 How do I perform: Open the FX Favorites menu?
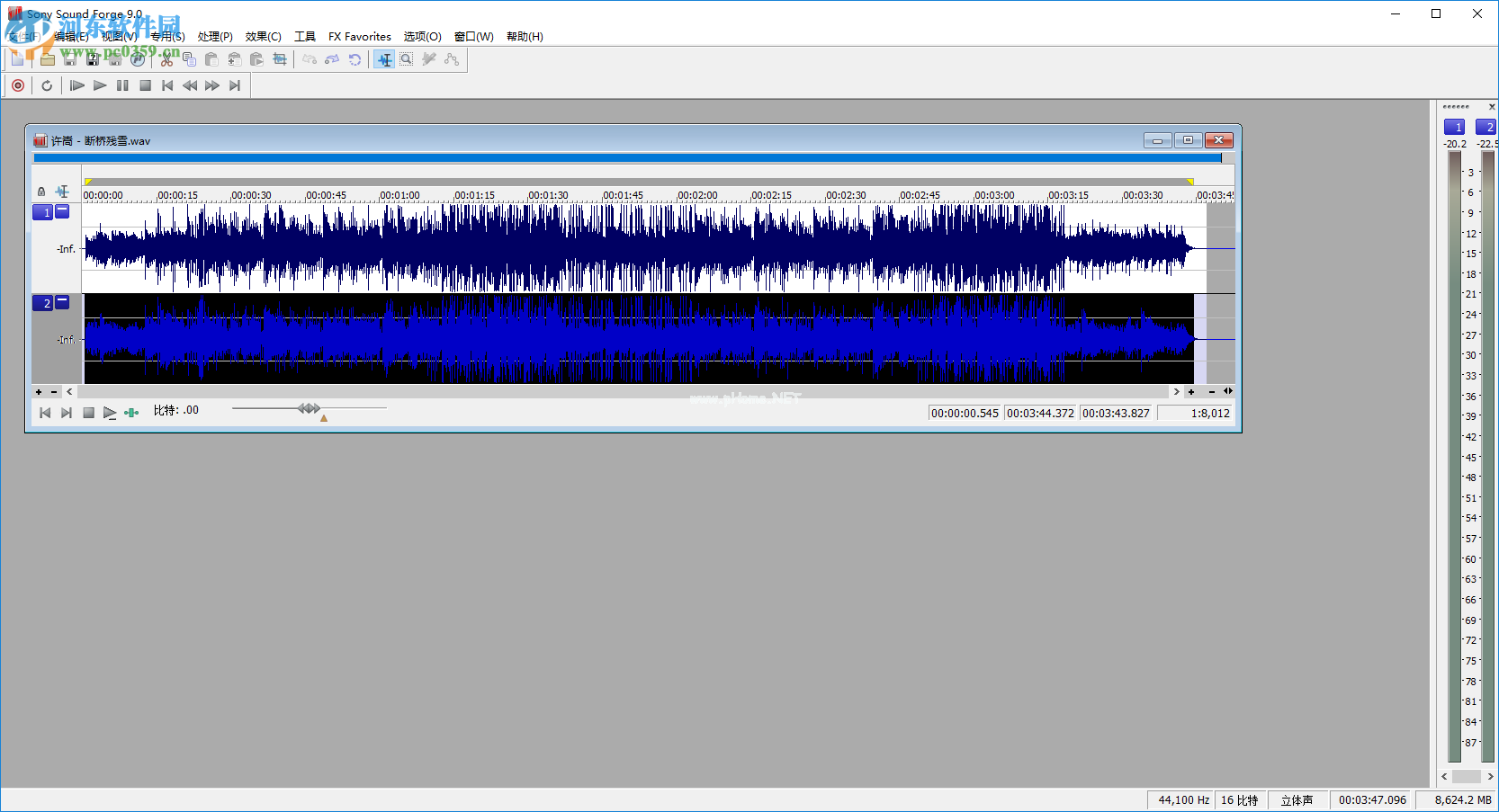360,37
